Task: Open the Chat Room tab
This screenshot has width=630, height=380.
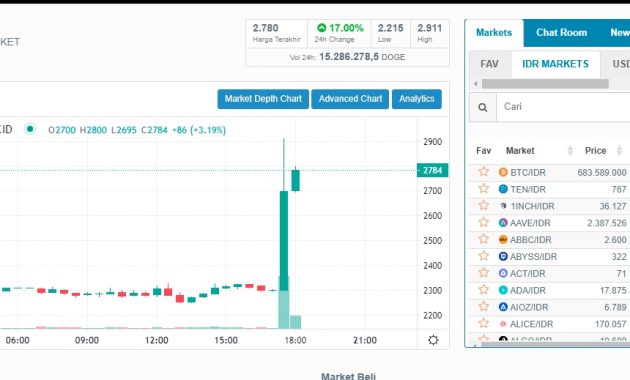Action: (561, 33)
